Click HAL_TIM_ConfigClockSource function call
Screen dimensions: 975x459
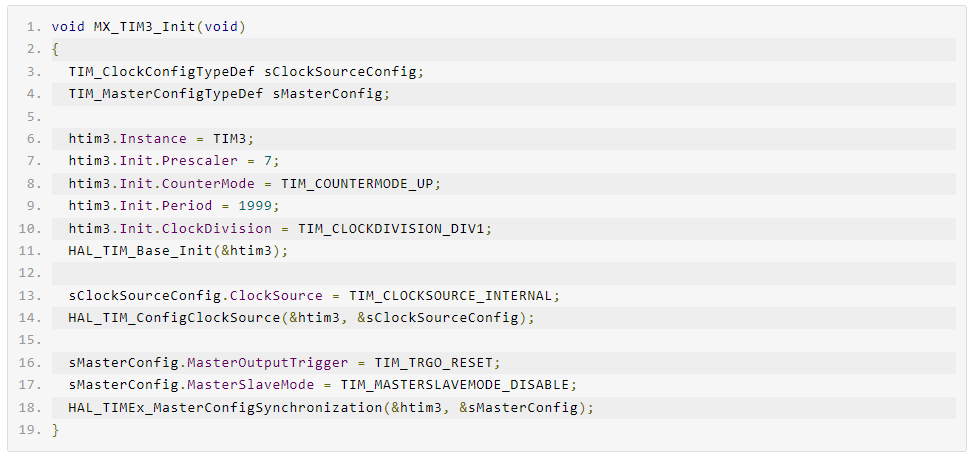(x=174, y=318)
